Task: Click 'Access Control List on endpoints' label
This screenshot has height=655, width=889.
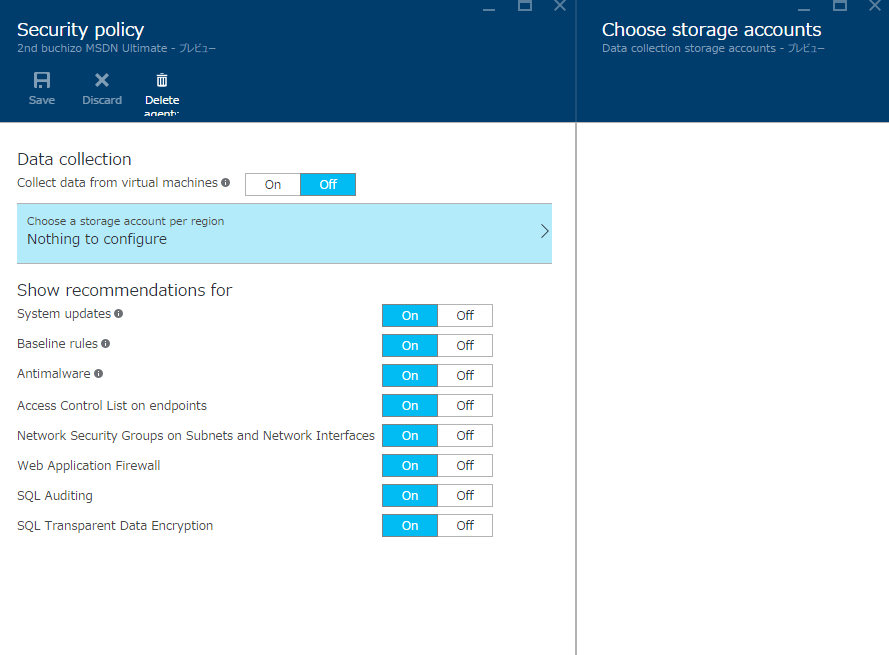Action: pos(112,405)
